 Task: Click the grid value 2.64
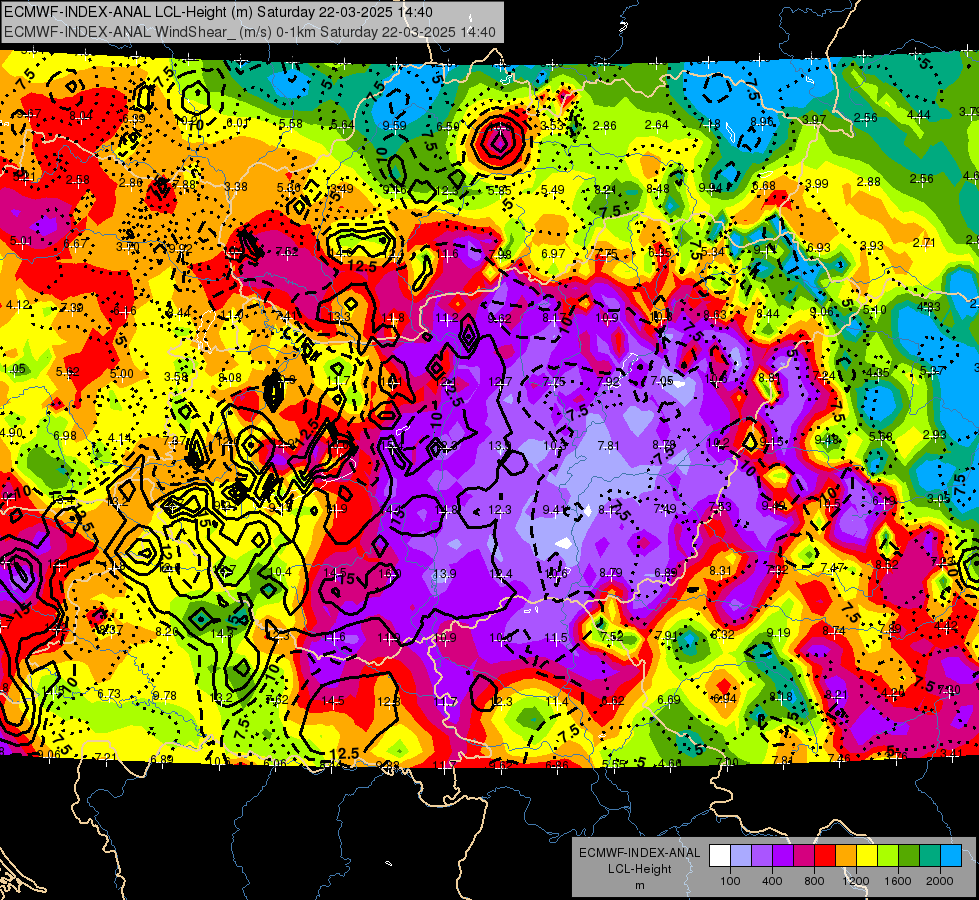point(657,125)
